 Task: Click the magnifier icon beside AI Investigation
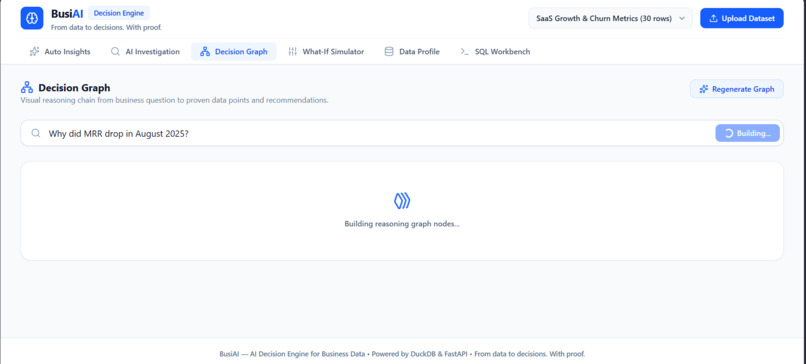(x=115, y=51)
